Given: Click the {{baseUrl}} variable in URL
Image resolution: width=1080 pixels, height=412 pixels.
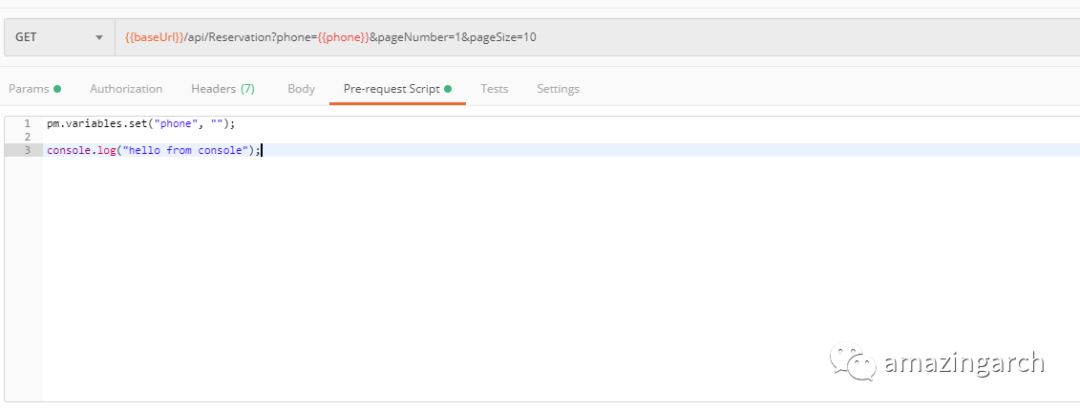Looking at the screenshot, I should (x=154, y=37).
